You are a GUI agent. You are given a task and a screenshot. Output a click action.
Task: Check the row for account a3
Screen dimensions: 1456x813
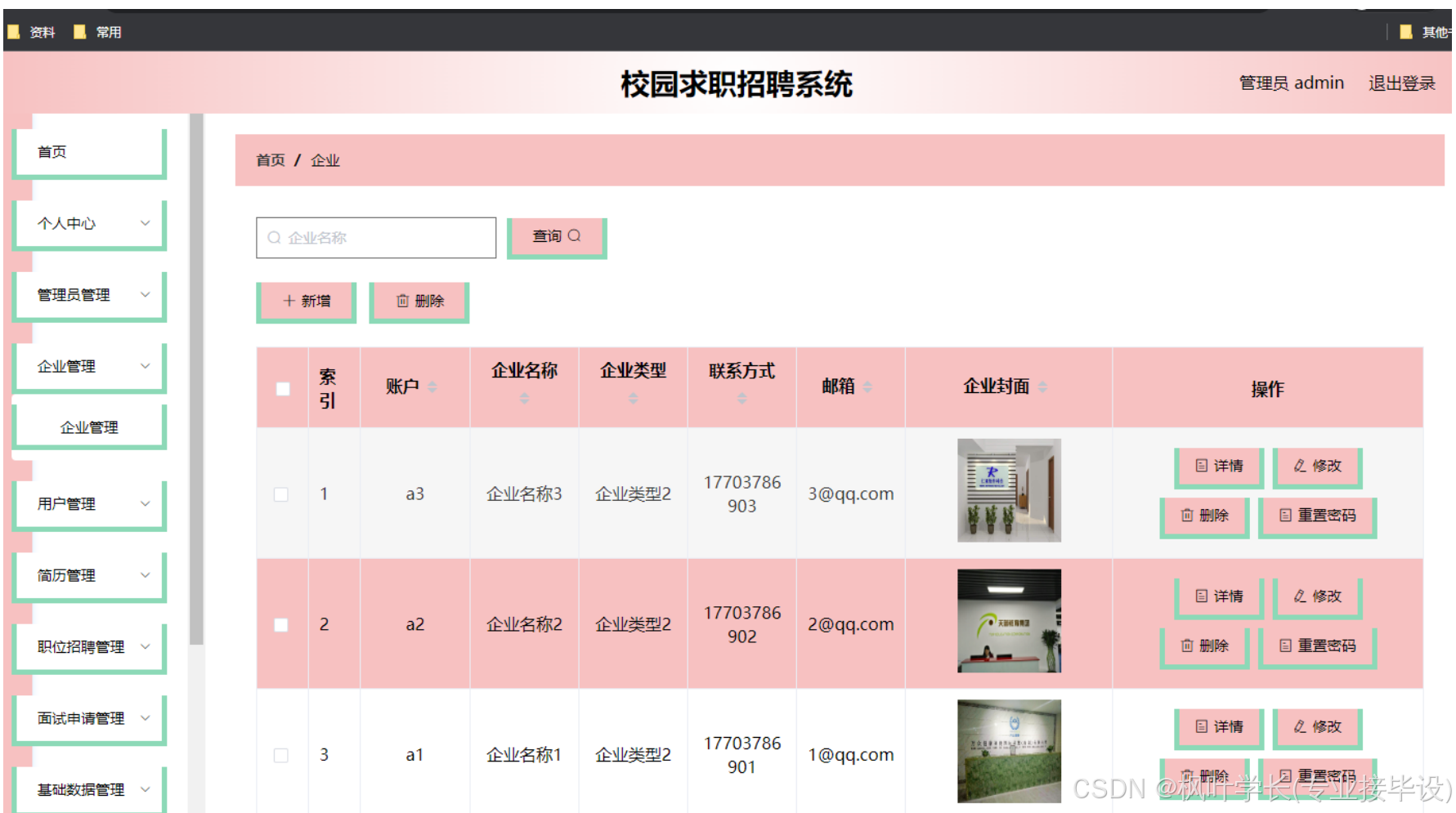point(280,494)
